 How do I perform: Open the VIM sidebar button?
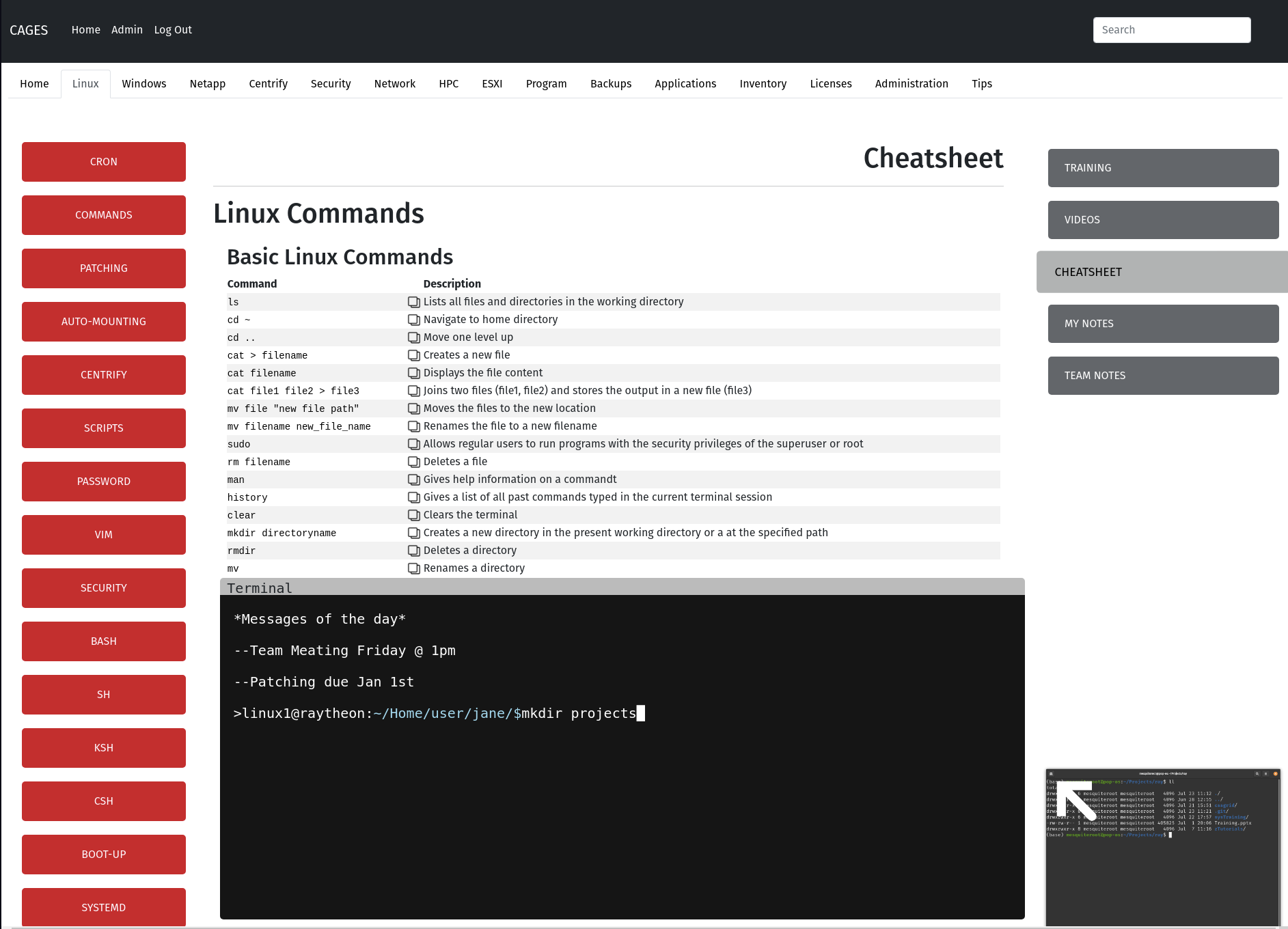coord(104,535)
